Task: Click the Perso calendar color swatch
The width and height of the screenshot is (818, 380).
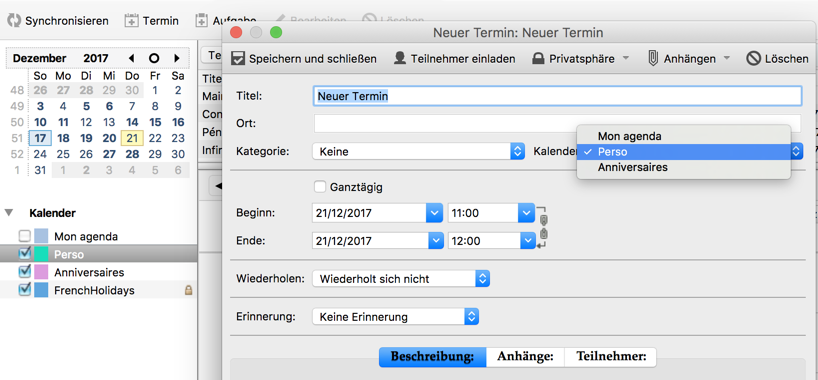Action: [41, 254]
